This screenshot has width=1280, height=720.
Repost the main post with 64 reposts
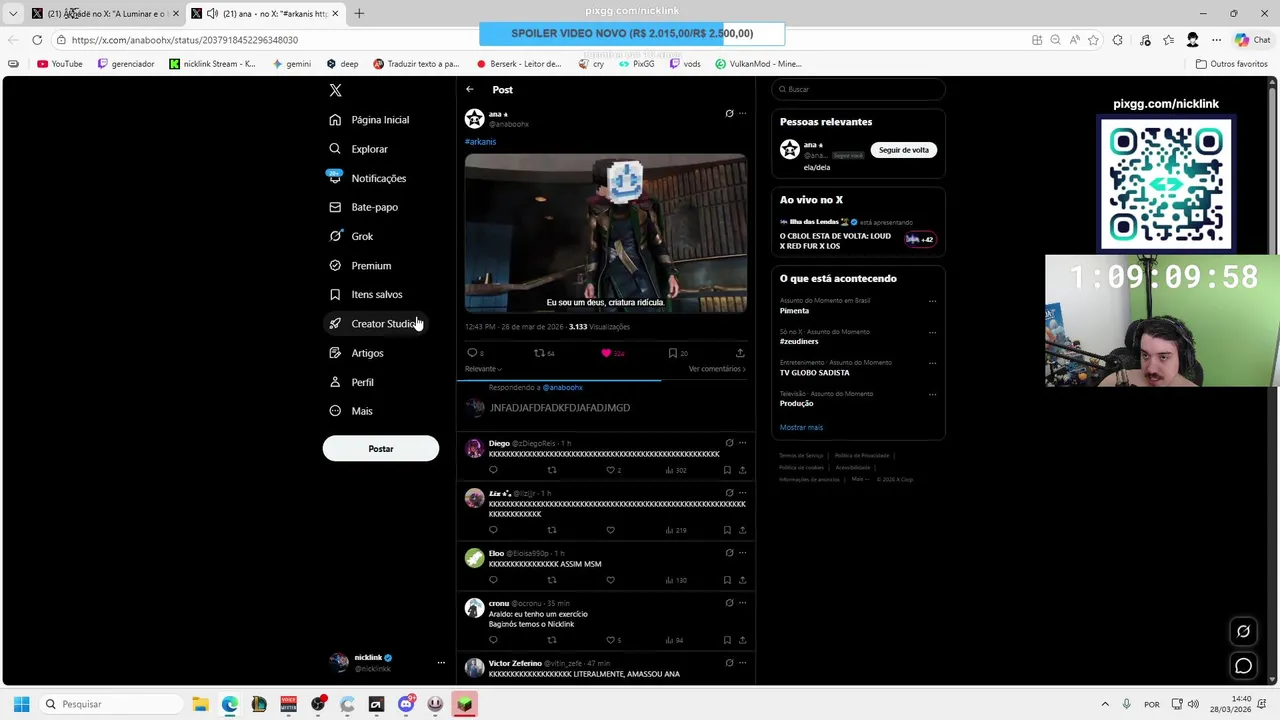click(539, 353)
